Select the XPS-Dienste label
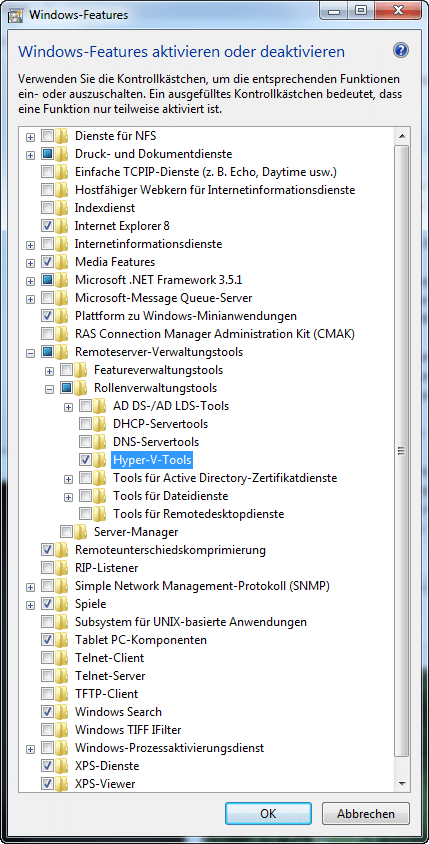429x844 pixels. [107, 765]
